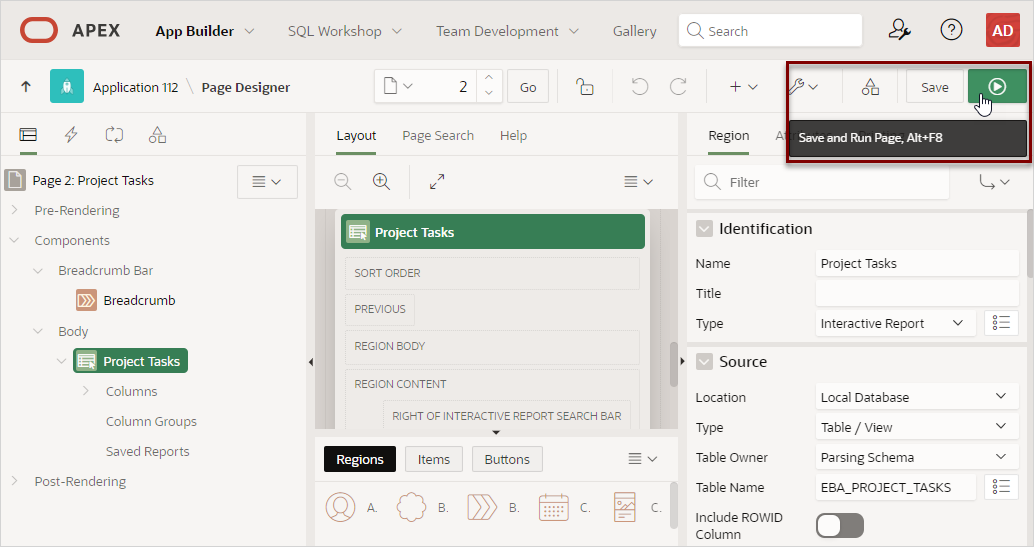Toggle the Include ROWID Column switch
Image resolution: width=1034 pixels, height=547 pixels.
[x=839, y=526]
